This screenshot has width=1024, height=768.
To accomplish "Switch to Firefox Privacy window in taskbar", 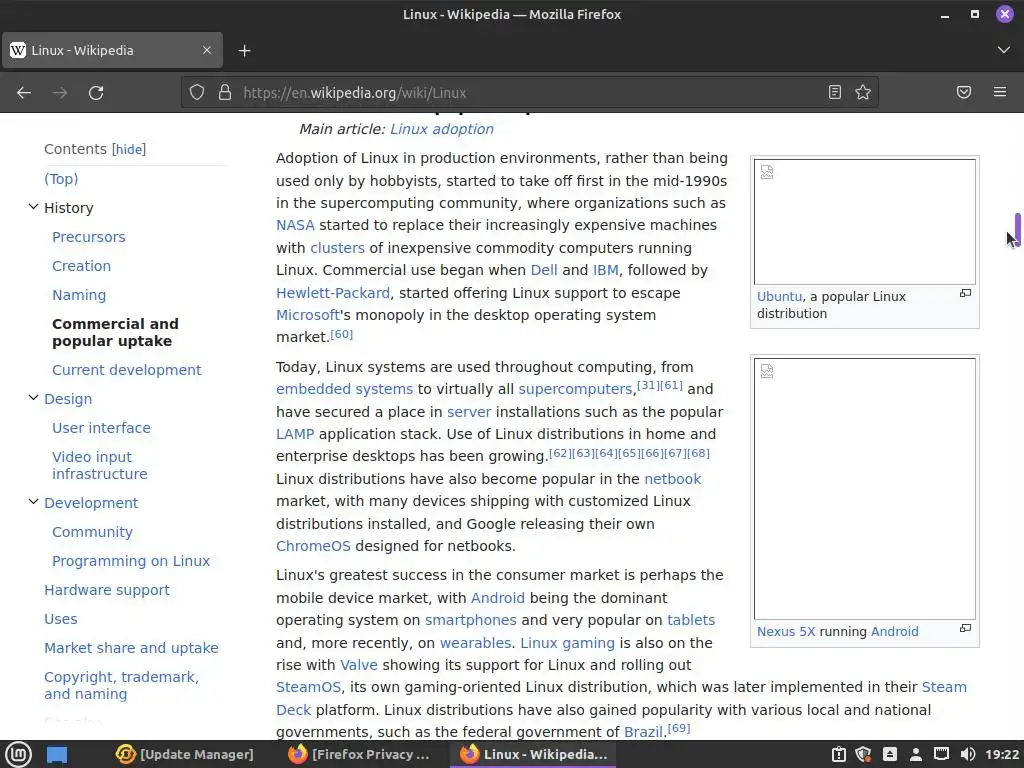I will [x=359, y=754].
